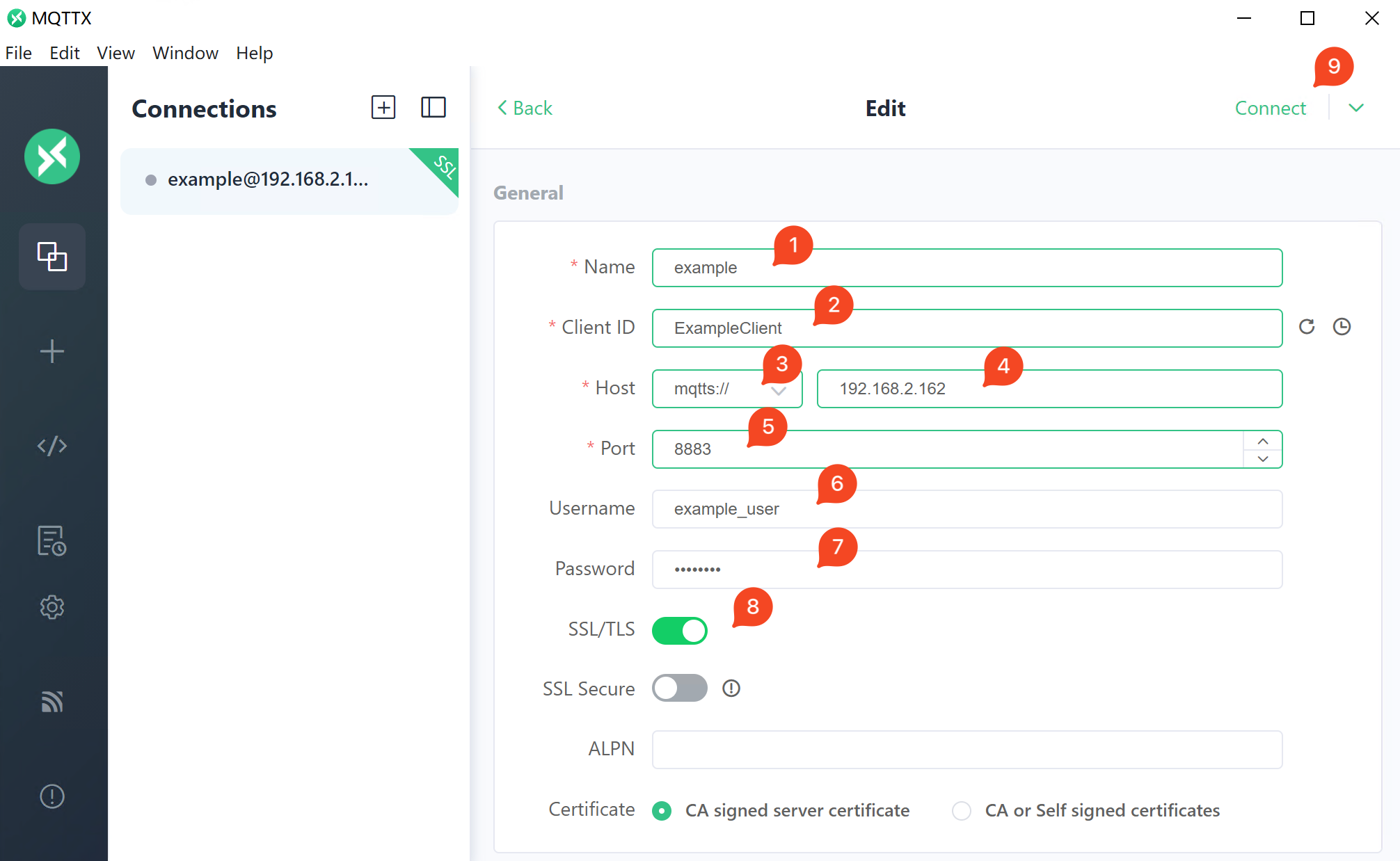Click the Connect button
The image size is (1400, 861).
(x=1271, y=108)
